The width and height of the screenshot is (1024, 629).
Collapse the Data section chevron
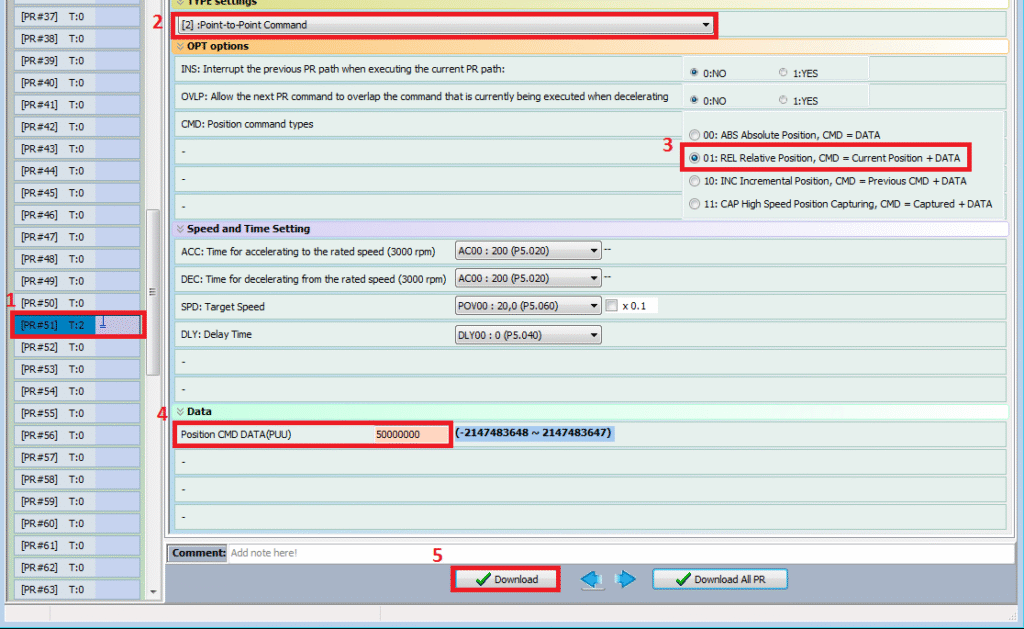(x=180, y=411)
